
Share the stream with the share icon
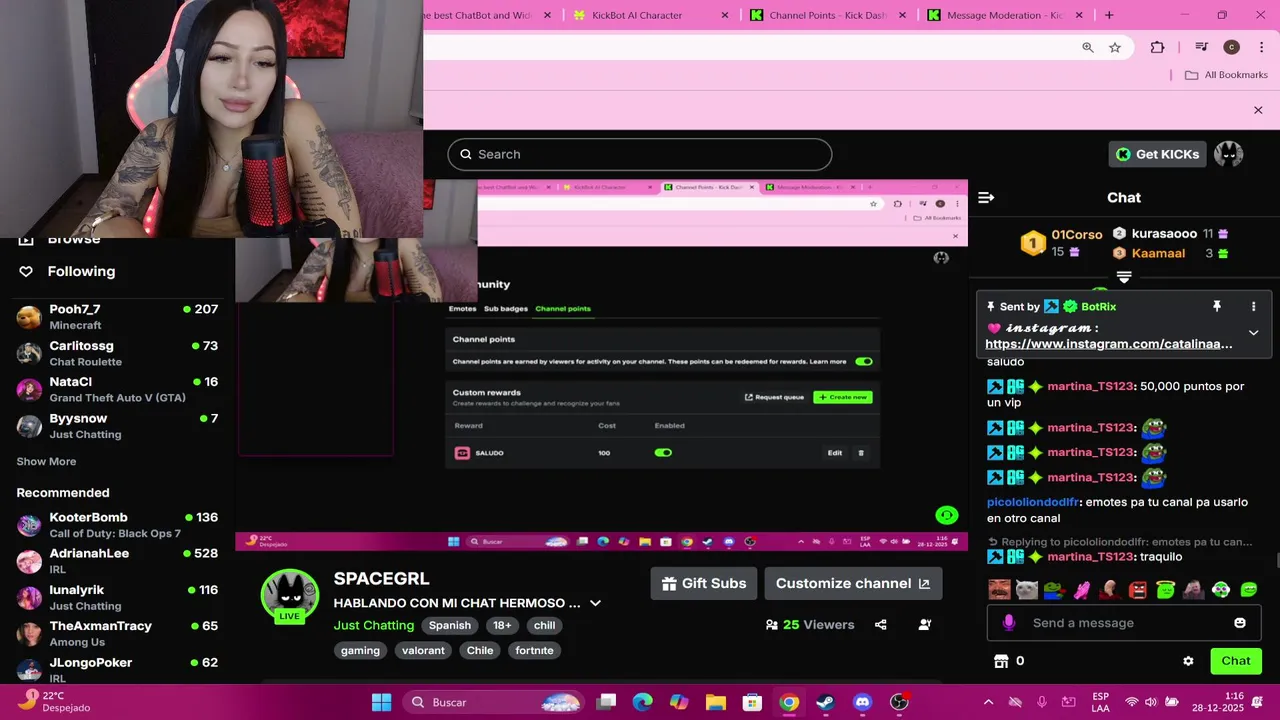click(880, 625)
